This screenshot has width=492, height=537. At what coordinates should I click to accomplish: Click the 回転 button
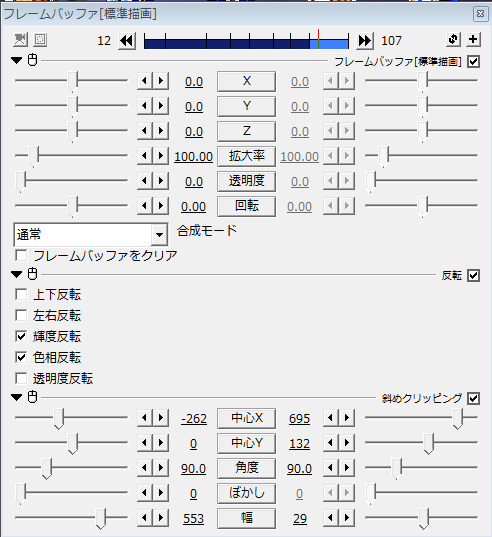pyautogui.click(x=247, y=206)
